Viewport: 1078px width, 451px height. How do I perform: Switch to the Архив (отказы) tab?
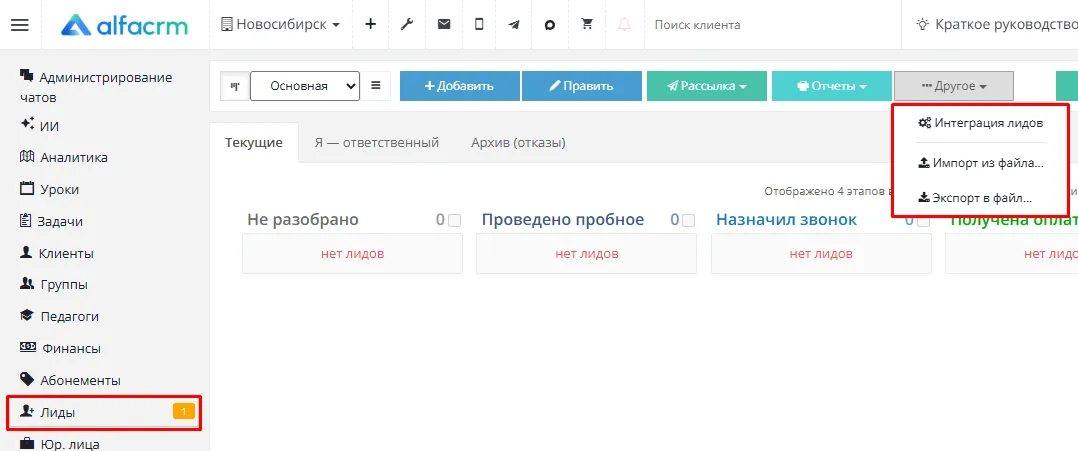click(518, 143)
